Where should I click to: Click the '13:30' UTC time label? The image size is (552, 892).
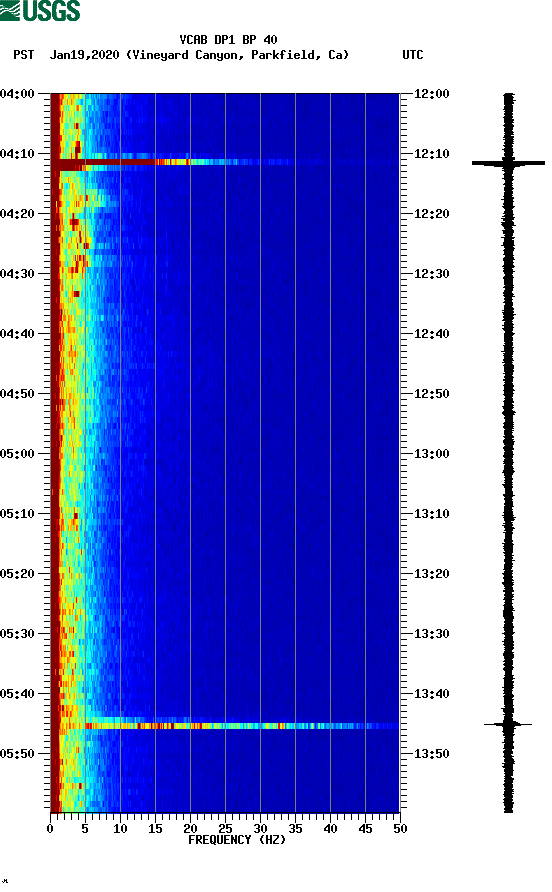click(431, 634)
